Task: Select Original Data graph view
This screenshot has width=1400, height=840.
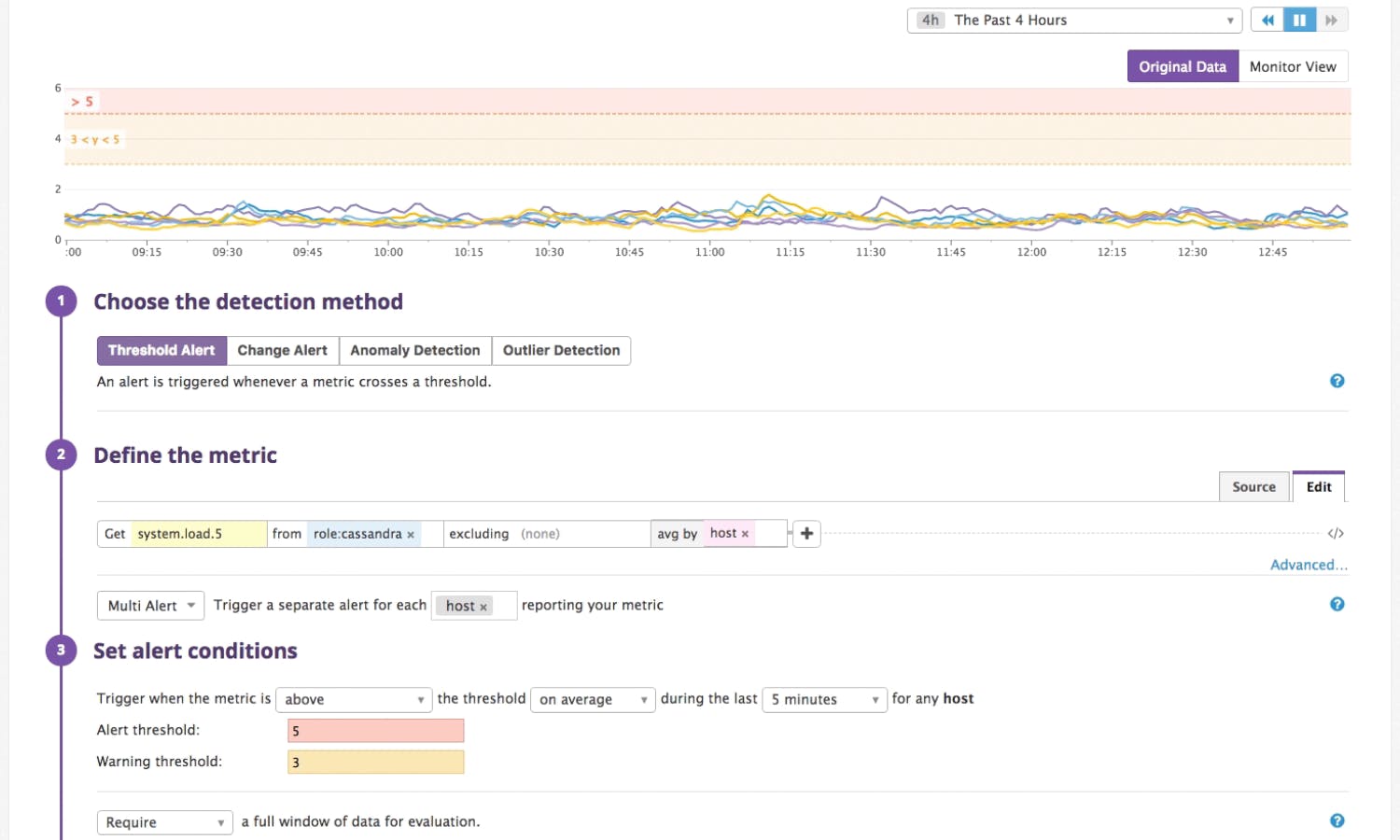Action: coord(1183,66)
